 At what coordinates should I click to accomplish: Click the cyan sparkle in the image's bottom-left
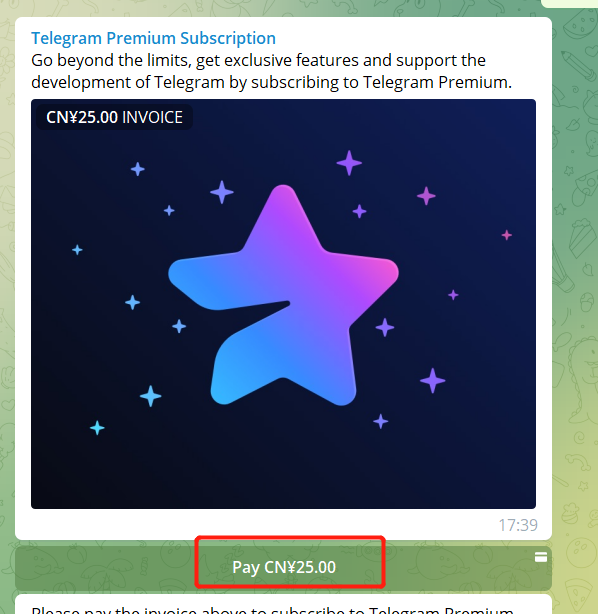pyautogui.click(x=97, y=428)
